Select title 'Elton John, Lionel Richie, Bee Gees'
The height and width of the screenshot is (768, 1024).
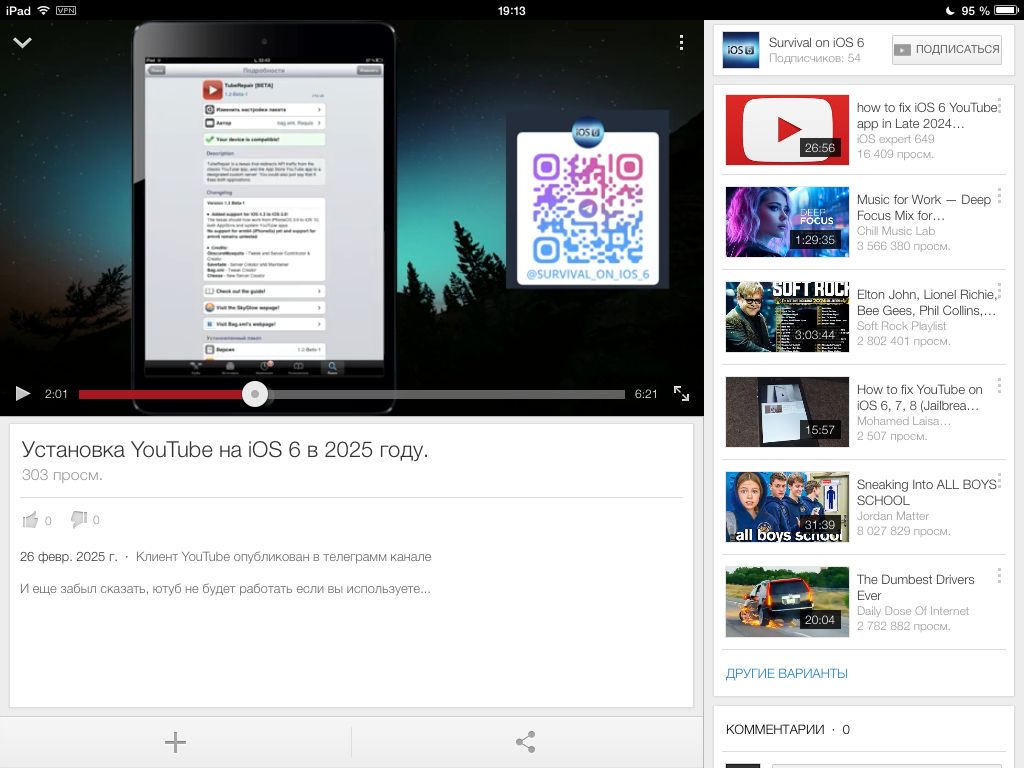tap(927, 302)
